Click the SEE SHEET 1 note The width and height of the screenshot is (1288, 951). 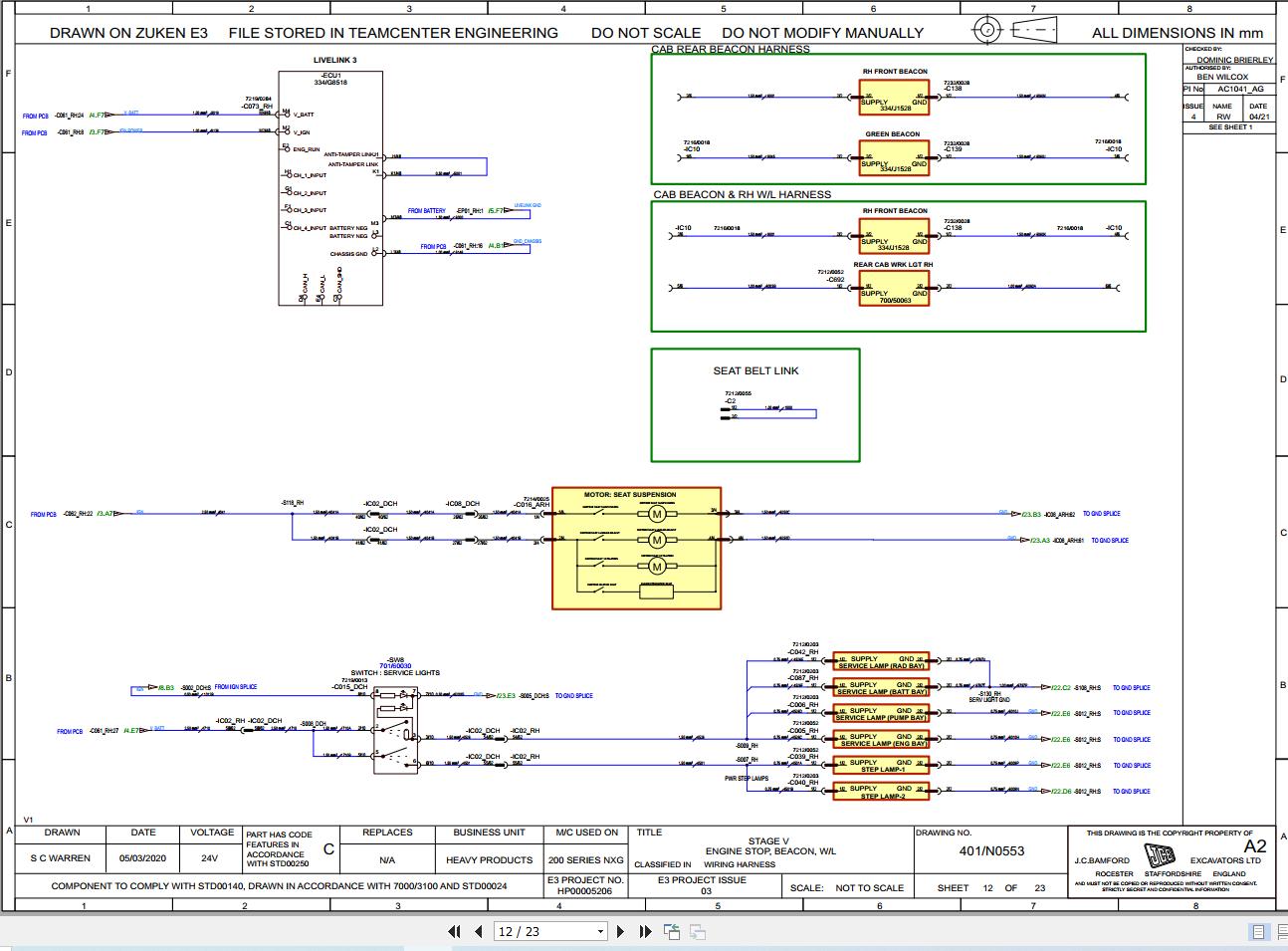coord(1230,127)
